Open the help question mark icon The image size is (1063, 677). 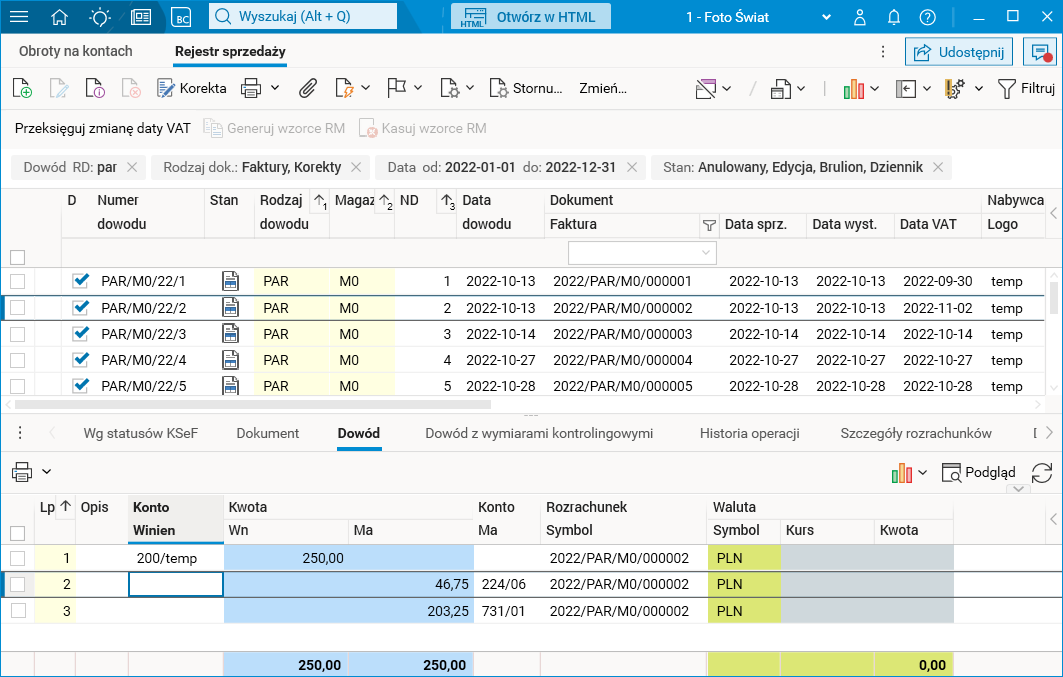927,17
